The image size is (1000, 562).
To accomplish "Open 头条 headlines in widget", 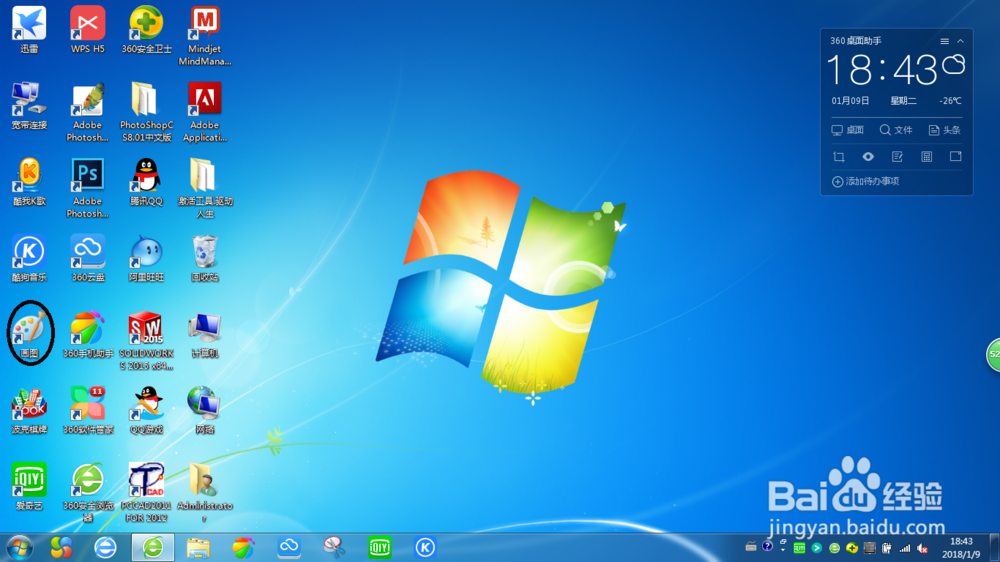I will click(945, 130).
